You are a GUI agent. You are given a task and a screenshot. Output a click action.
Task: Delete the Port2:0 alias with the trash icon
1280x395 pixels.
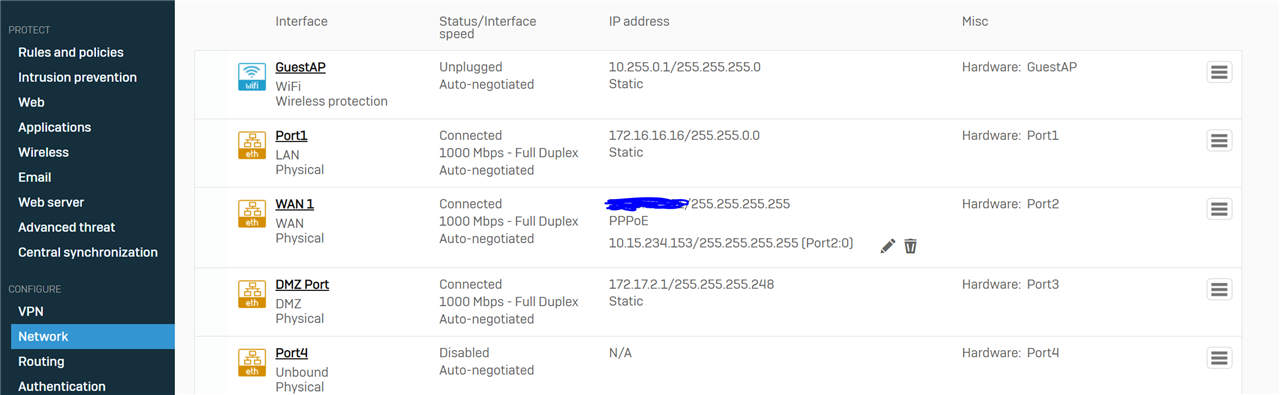tap(910, 246)
